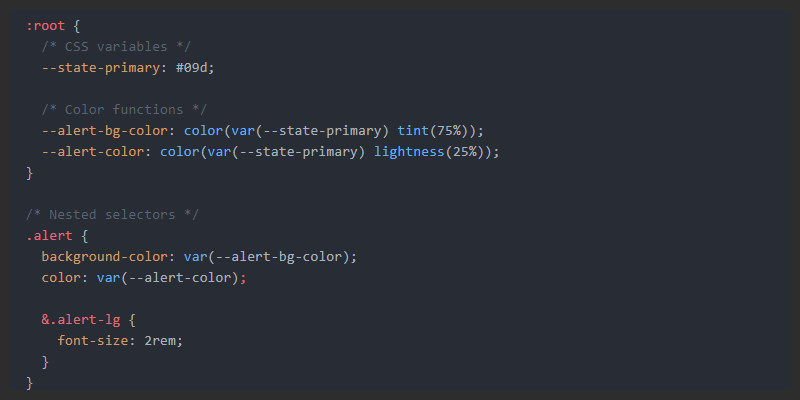
Task: Click the 2rem font size value
Action: pos(161,341)
